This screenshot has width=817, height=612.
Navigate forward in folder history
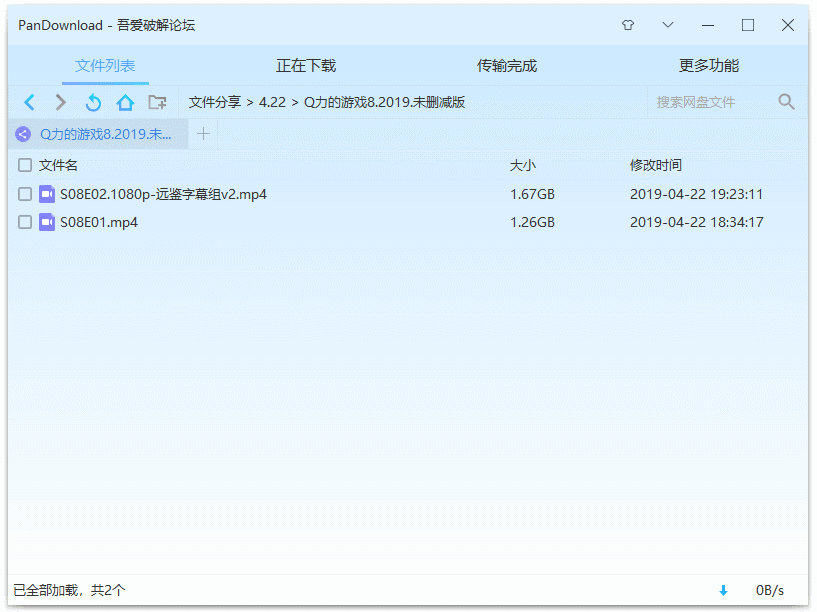pyautogui.click(x=59, y=101)
